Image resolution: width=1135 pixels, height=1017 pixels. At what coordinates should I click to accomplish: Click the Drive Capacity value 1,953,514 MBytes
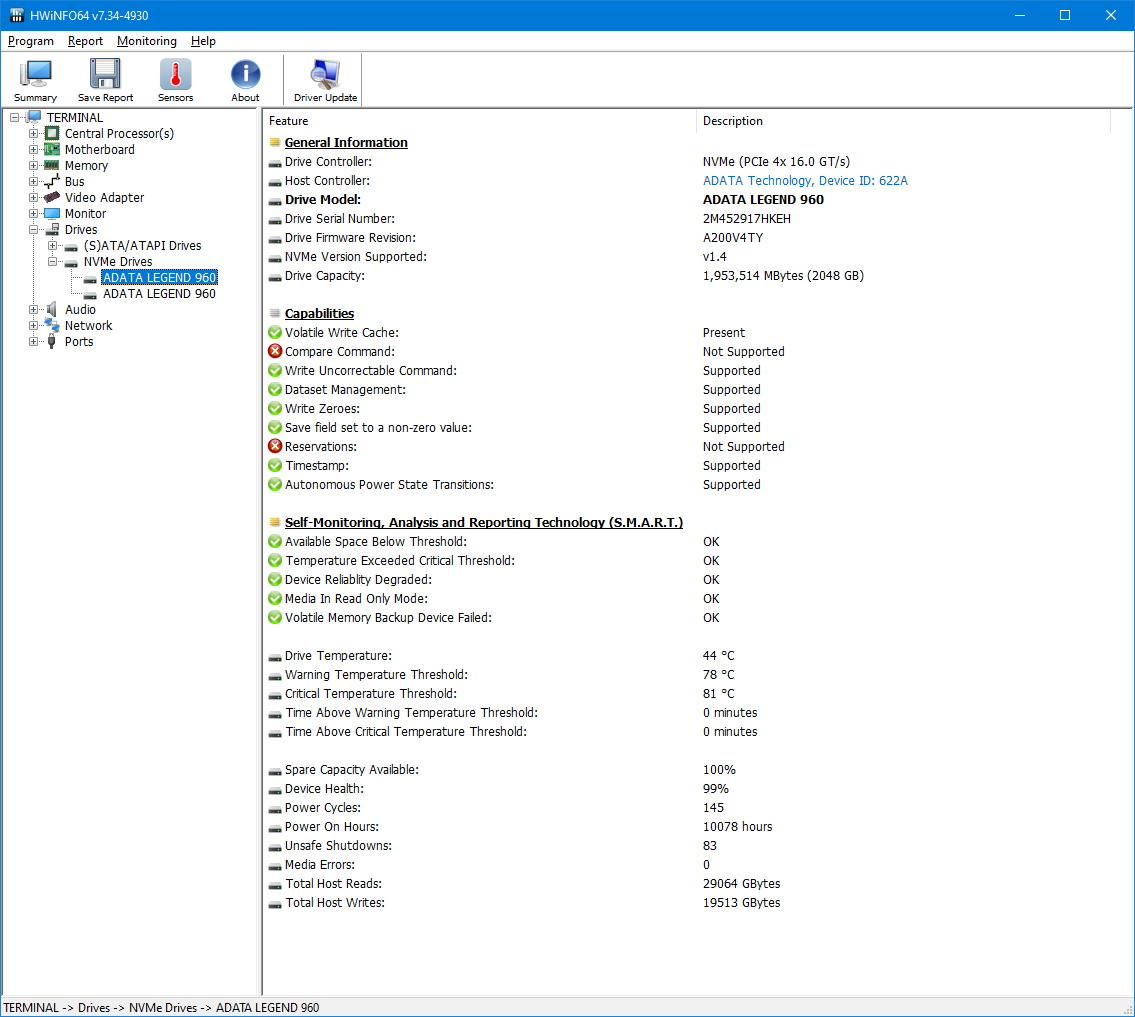coord(783,276)
